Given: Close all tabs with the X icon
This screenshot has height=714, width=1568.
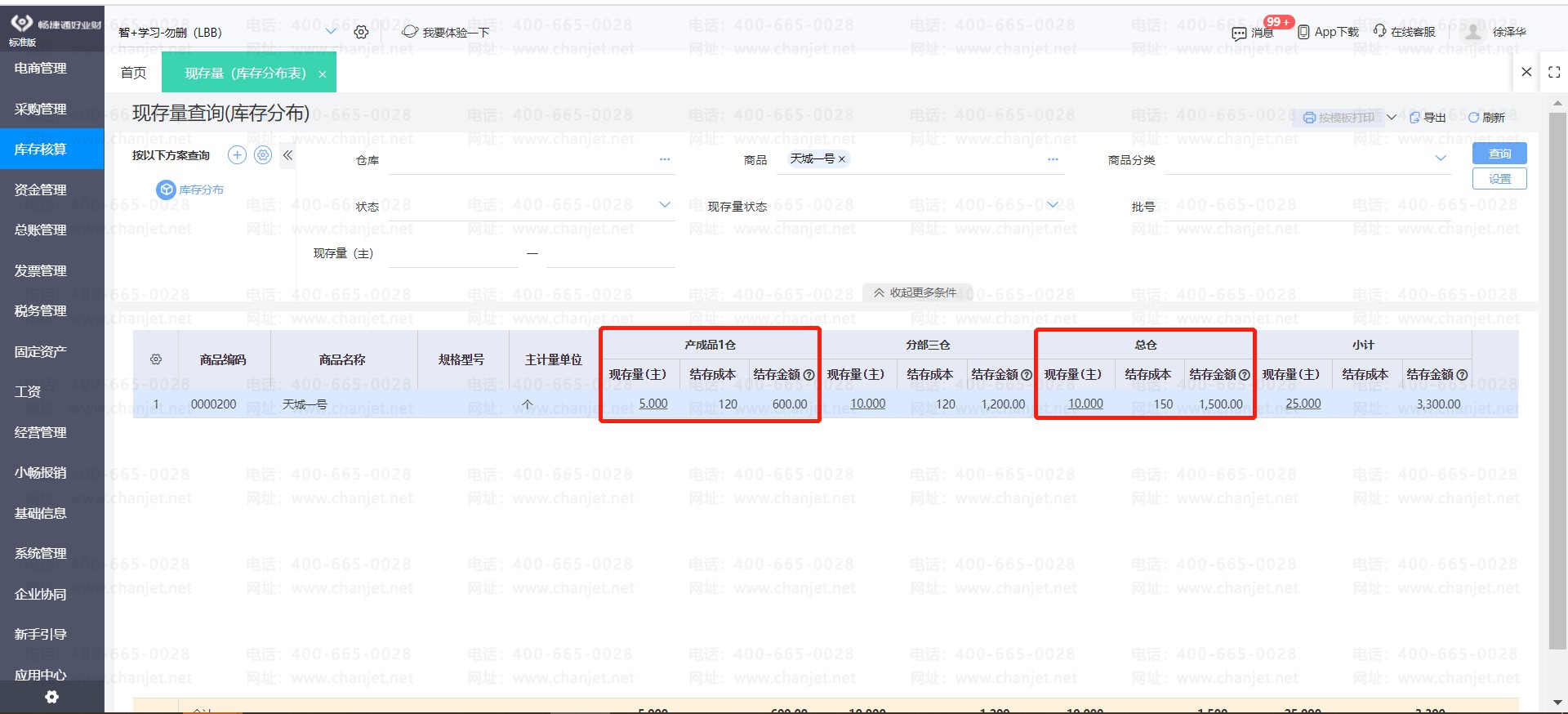Looking at the screenshot, I should pyautogui.click(x=1526, y=72).
